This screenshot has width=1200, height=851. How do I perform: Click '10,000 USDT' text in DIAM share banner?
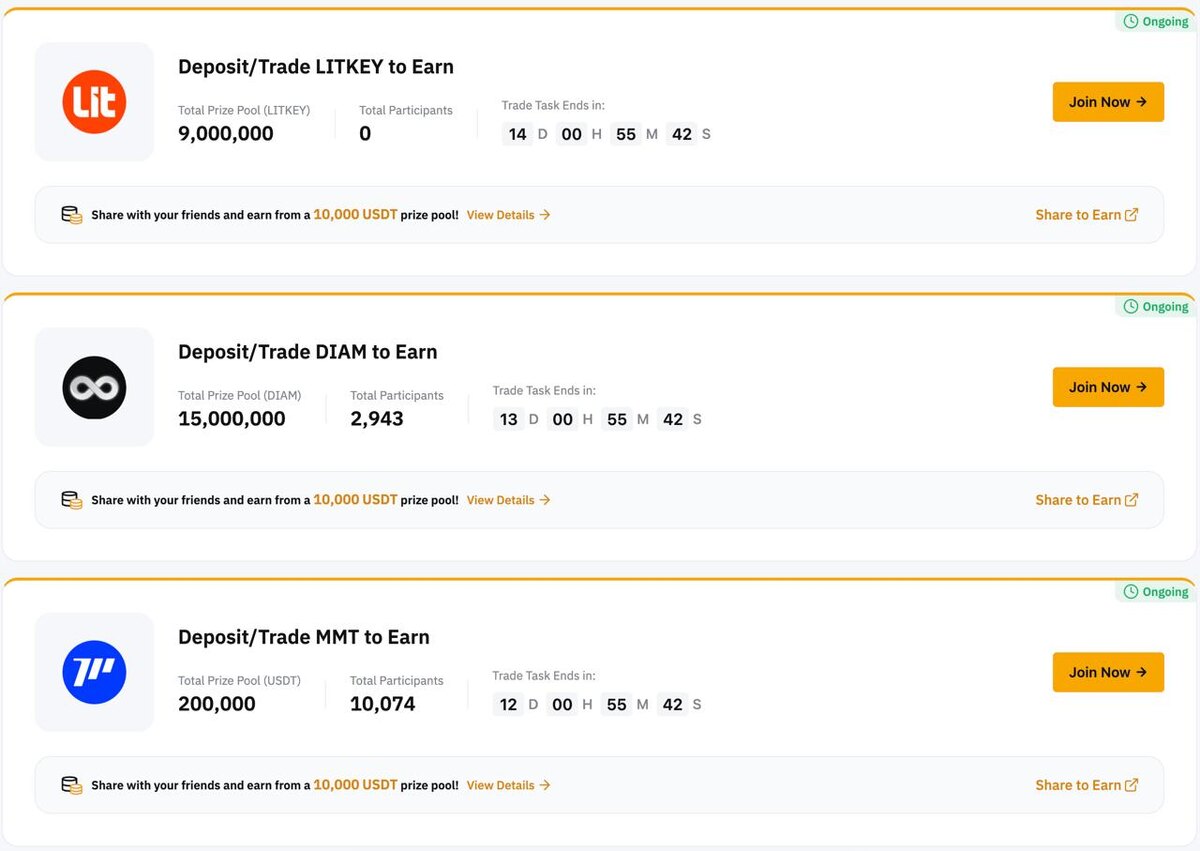pos(355,500)
